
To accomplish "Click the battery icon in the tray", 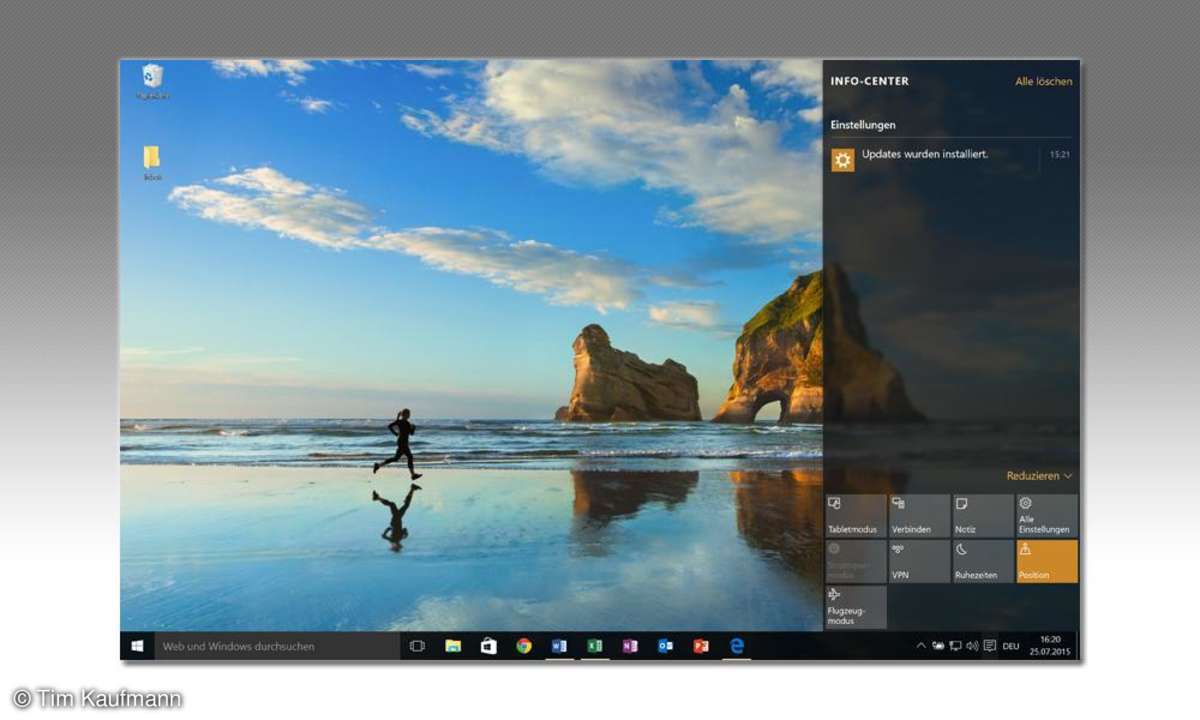I will point(938,646).
